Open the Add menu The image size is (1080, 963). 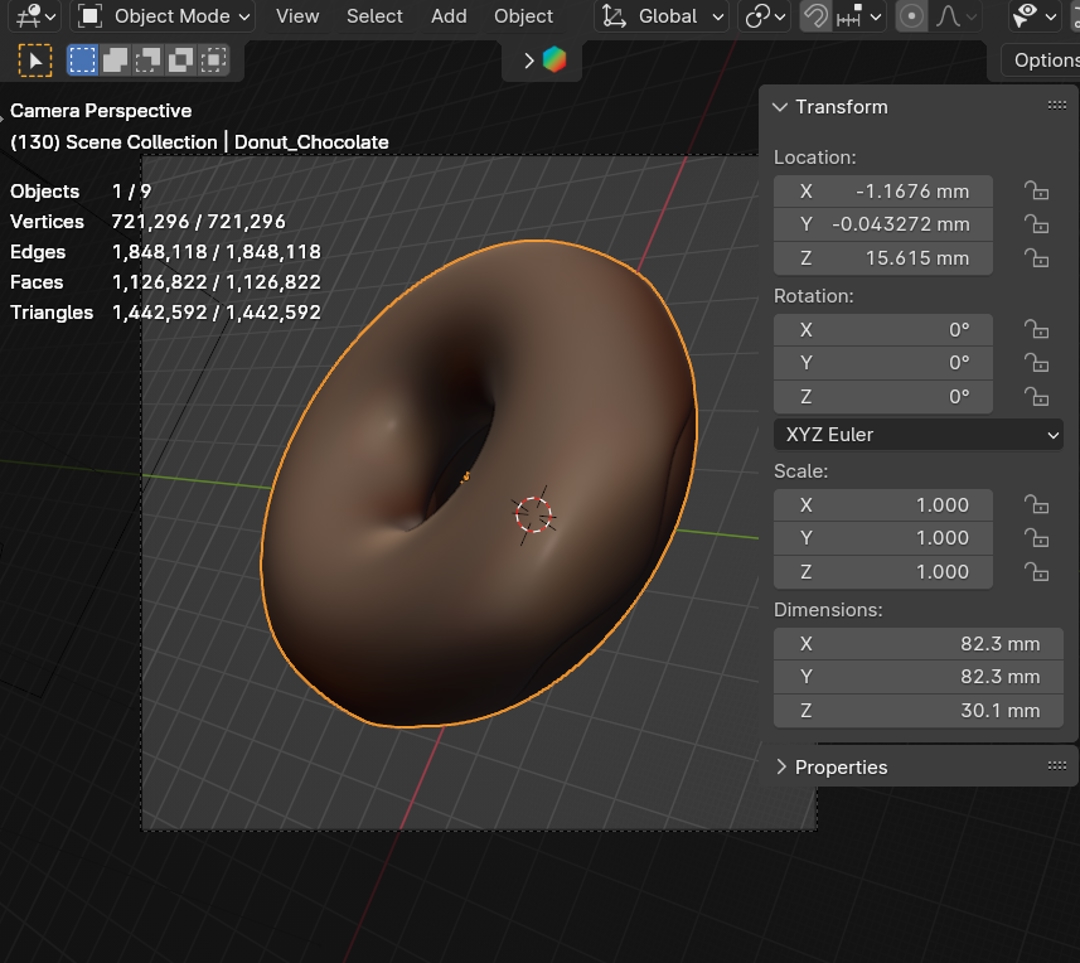coord(448,16)
